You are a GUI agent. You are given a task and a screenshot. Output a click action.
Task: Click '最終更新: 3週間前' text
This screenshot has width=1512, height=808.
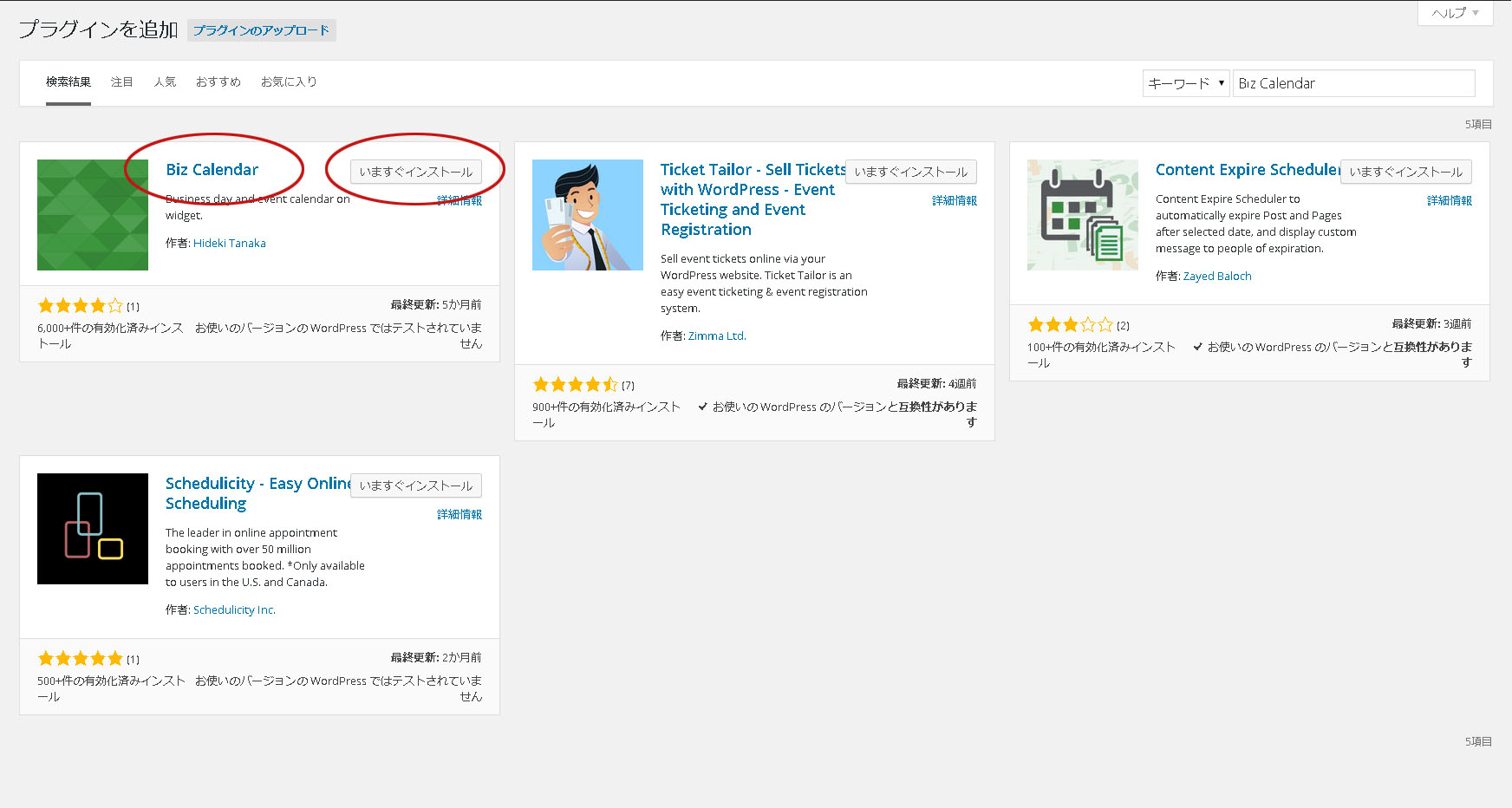click(x=1431, y=324)
